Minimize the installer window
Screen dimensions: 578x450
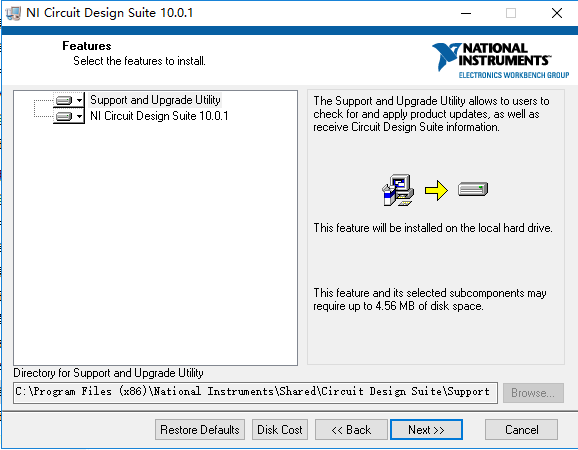(x=466, y=13)
